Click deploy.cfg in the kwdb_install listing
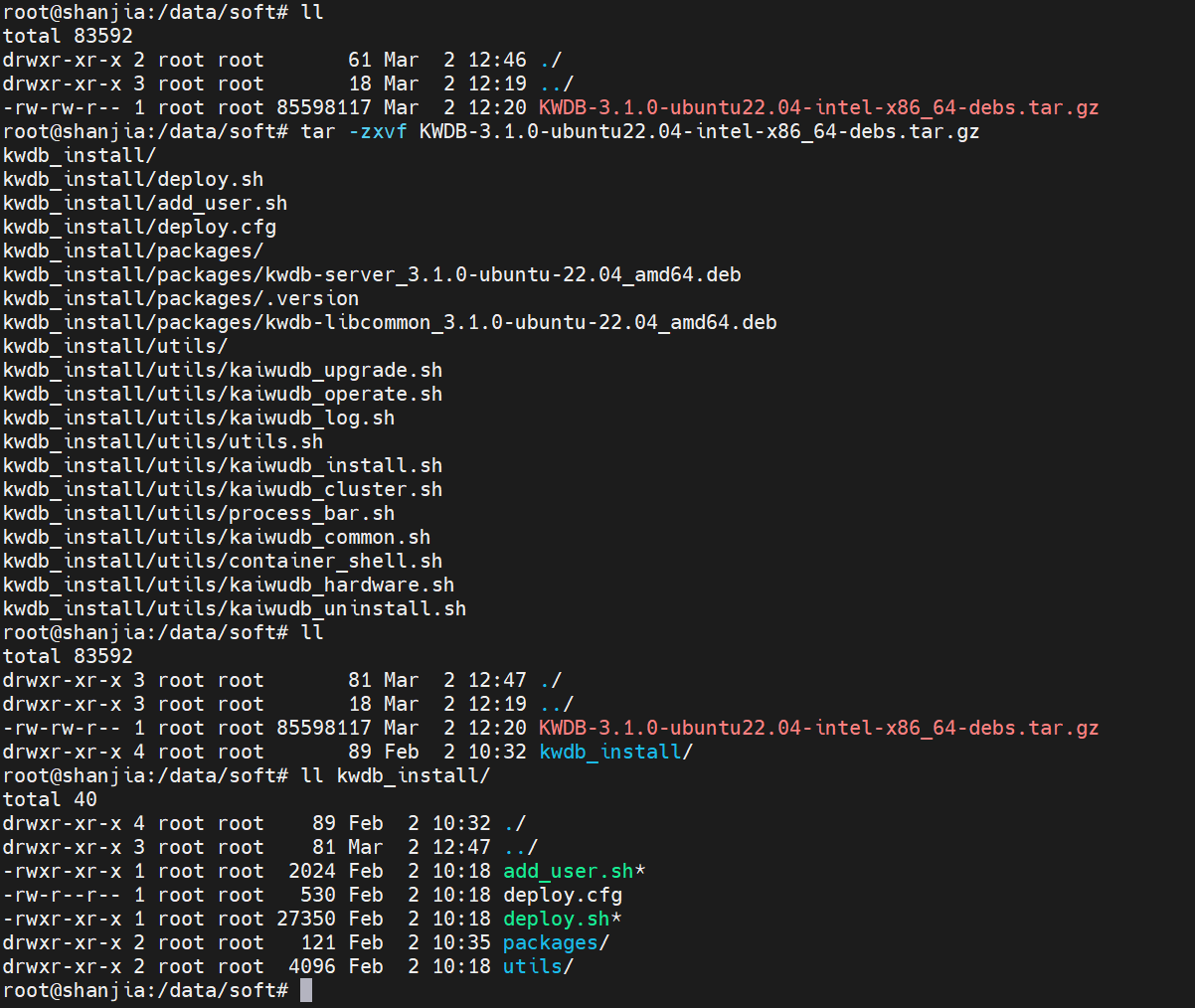This screenshot has height=1008, width=1195. coord(563,895)
